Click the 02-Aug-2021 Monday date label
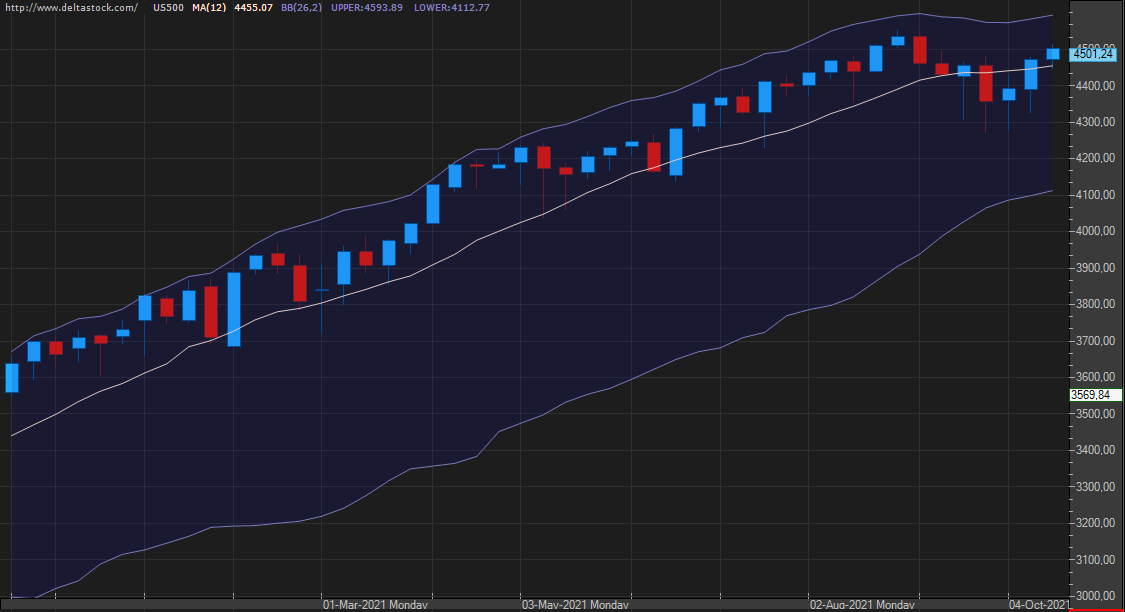This screenshot has width=1125, height=612. tap(862, 605)
